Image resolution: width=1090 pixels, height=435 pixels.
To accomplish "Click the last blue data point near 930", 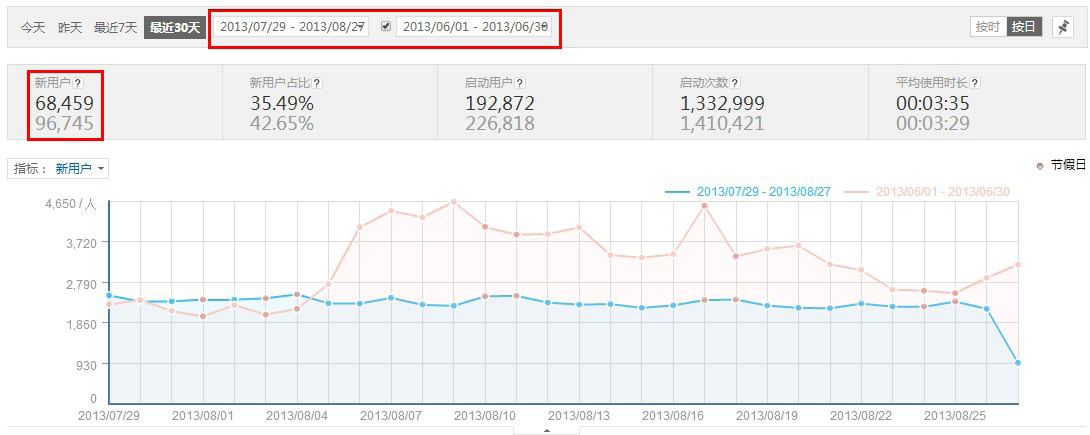I will point(1018,363).
